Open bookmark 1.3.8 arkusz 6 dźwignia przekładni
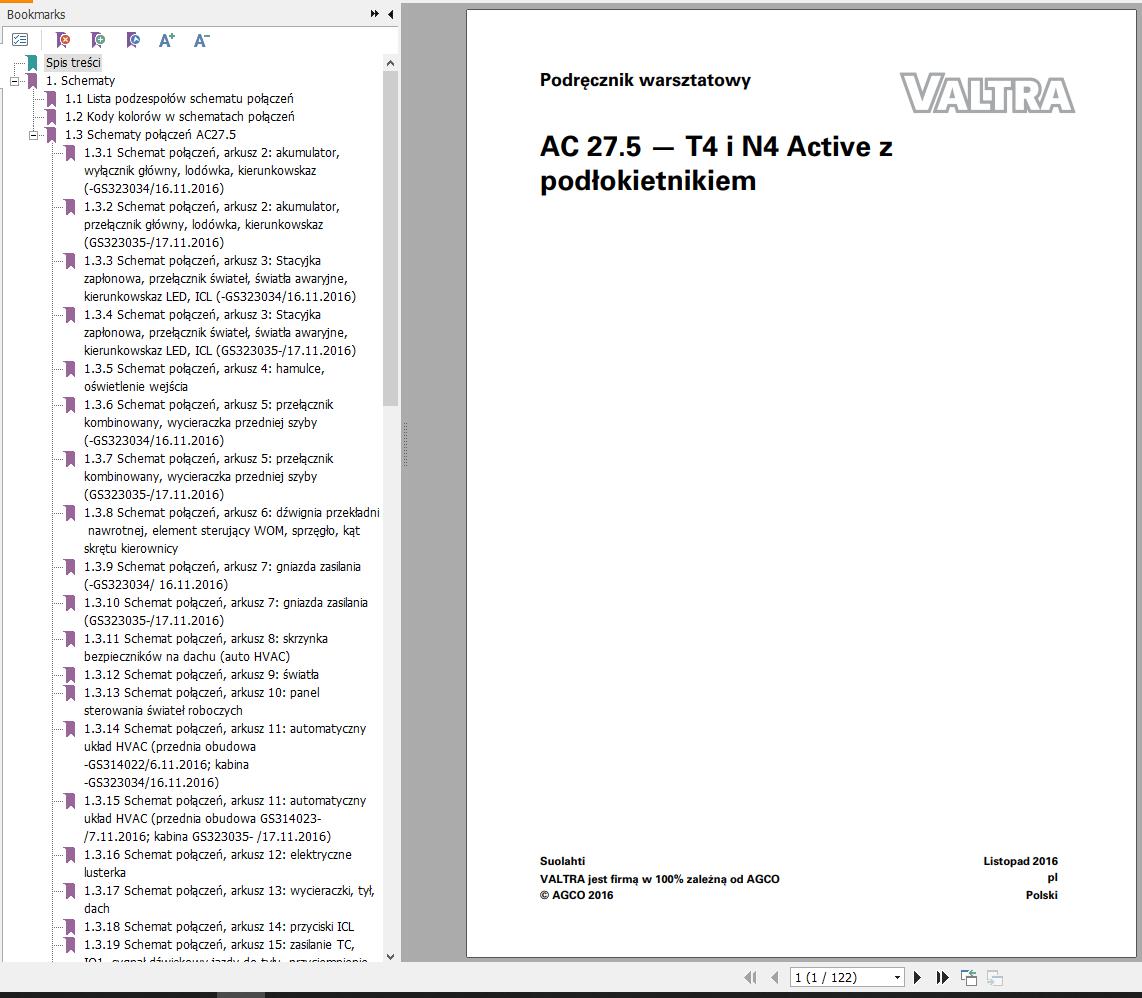 click(232, 530)
